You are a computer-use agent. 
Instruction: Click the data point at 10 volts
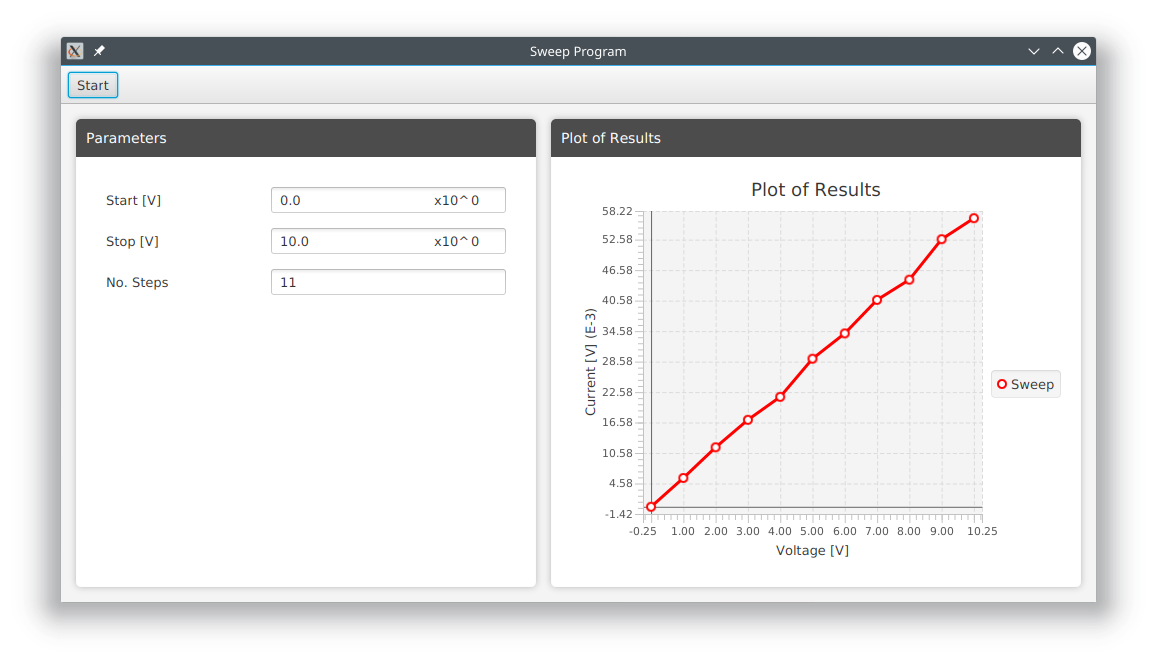(974, 218)
